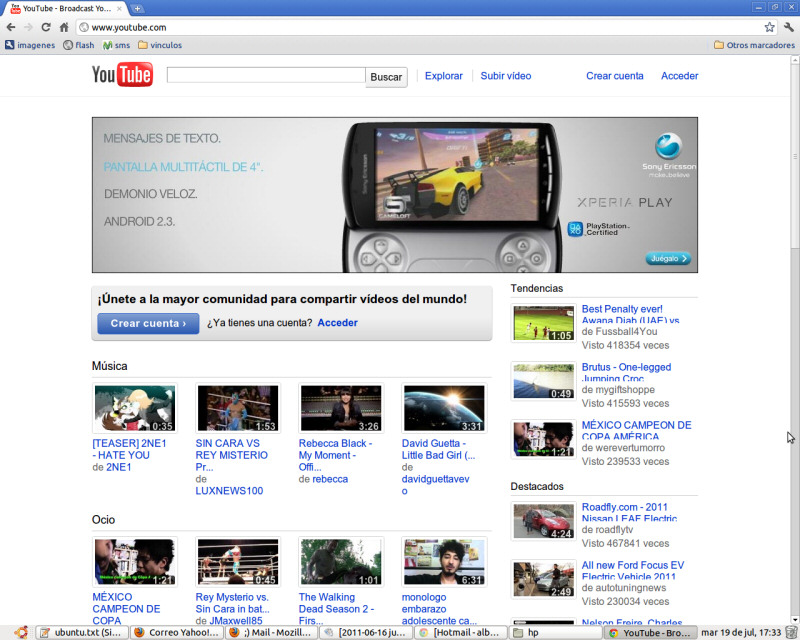Click the PlayStation Certified badge in the ad
This screenshot has height=640, width=800.
pos(599,229)
